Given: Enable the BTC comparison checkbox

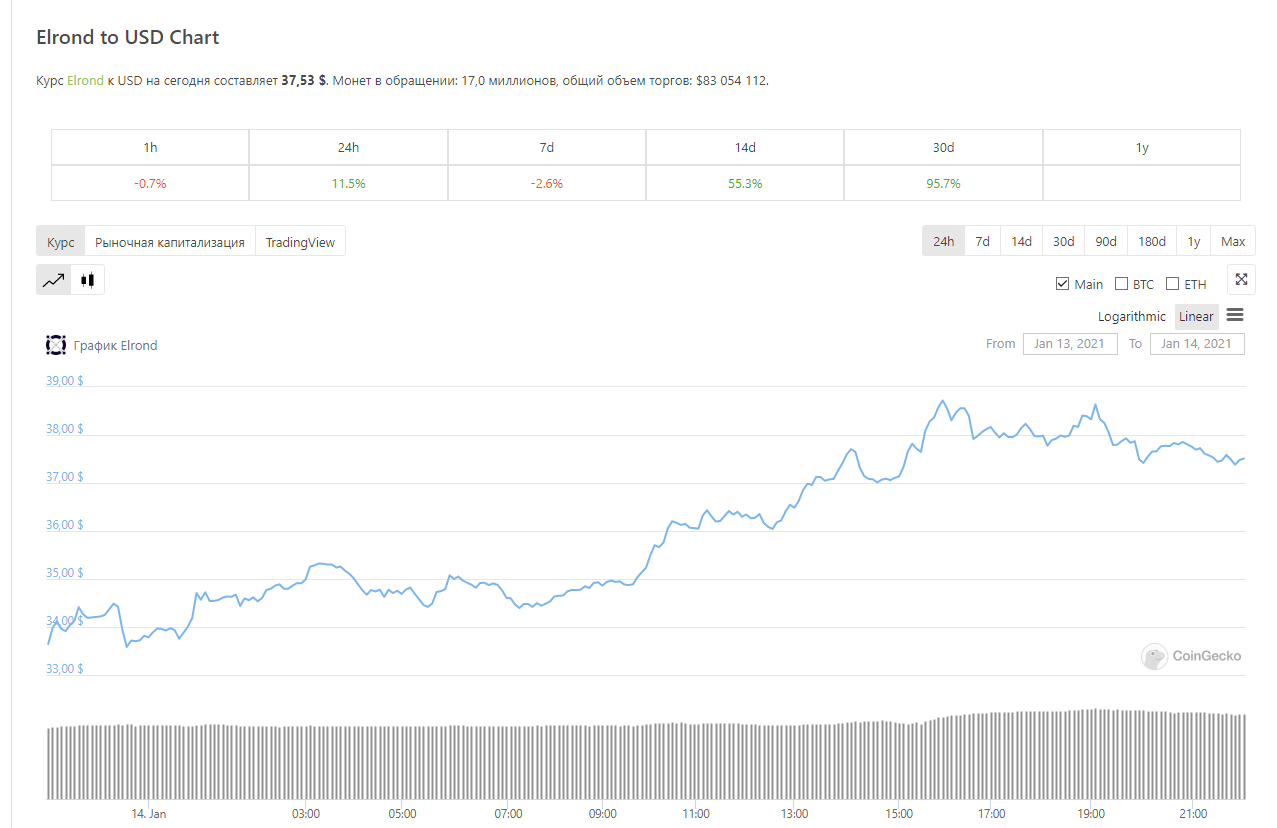Looking at the screenshot, I should click(1121, 284).
